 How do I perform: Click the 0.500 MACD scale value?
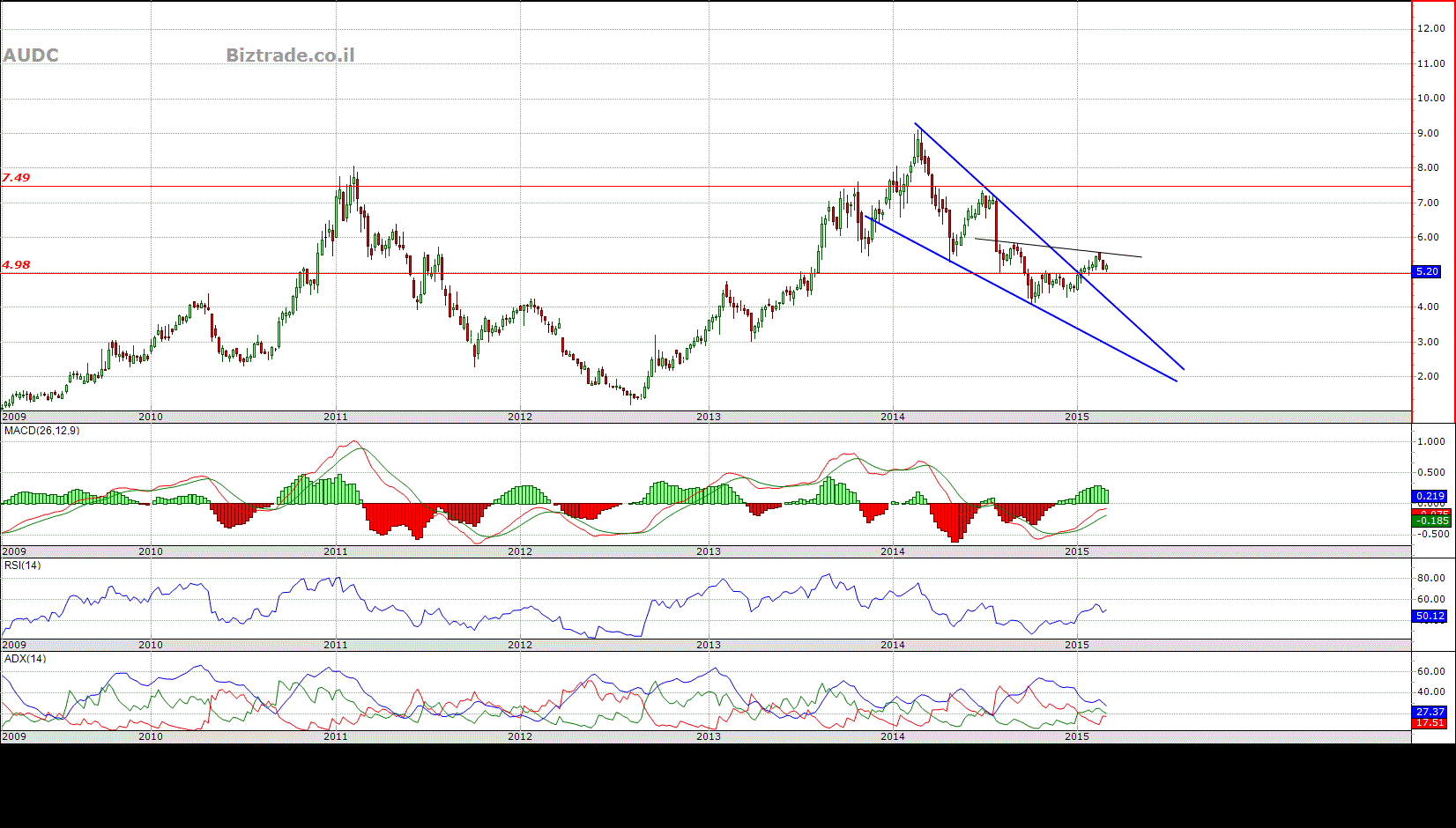[x=1430, y=472]
